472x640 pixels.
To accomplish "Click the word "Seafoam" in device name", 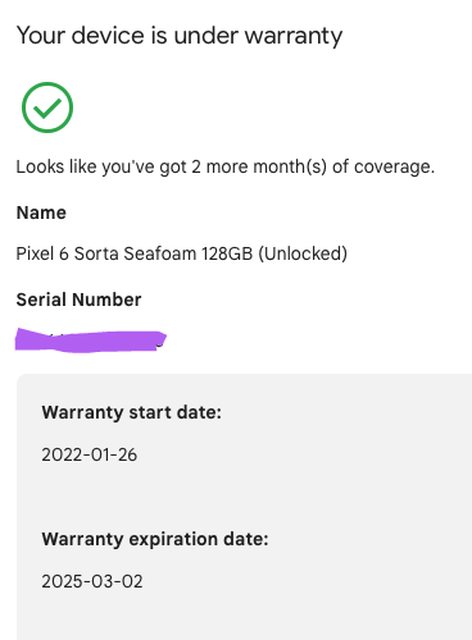I will coord(160,253).
